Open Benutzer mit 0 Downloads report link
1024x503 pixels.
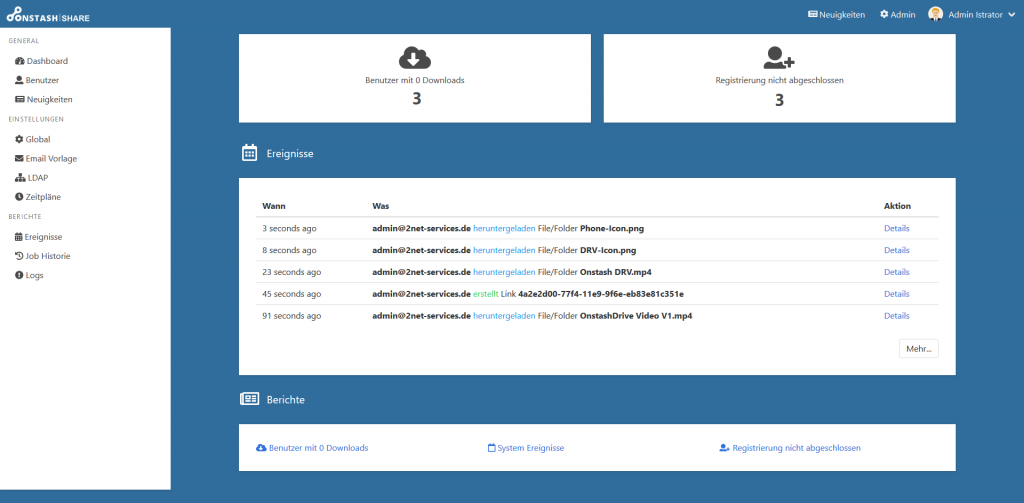[312, 448]
